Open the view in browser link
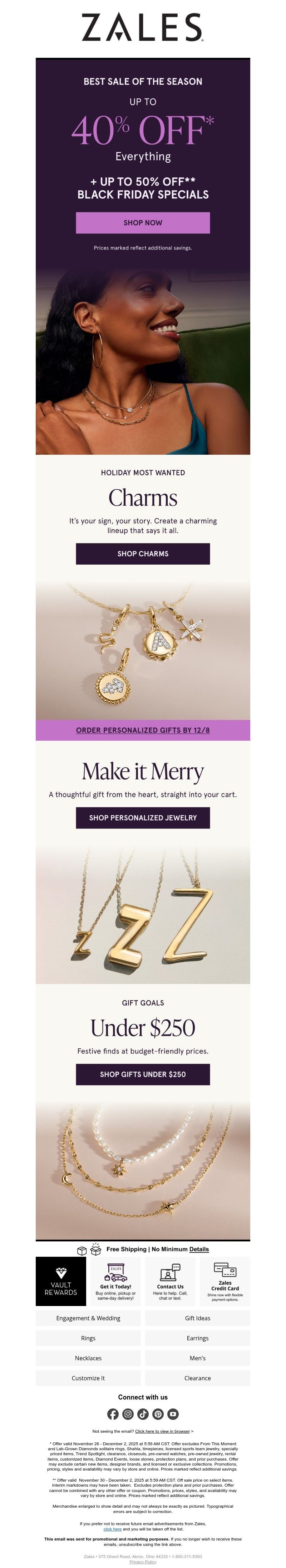Image resolution: width=286 pixels, height=1568 pixels. 162,1432
